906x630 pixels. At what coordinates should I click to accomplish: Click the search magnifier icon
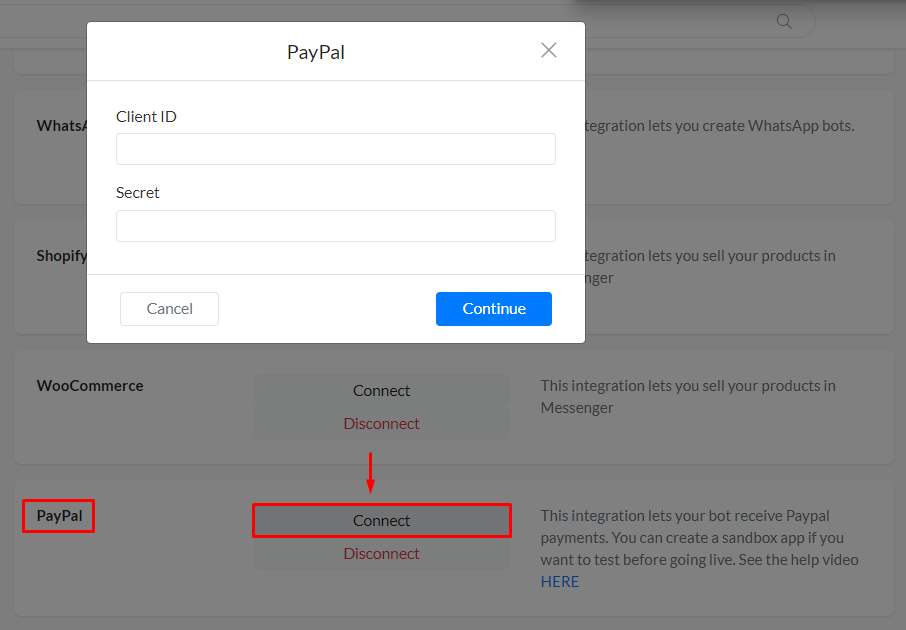click(x=784, y=21)
